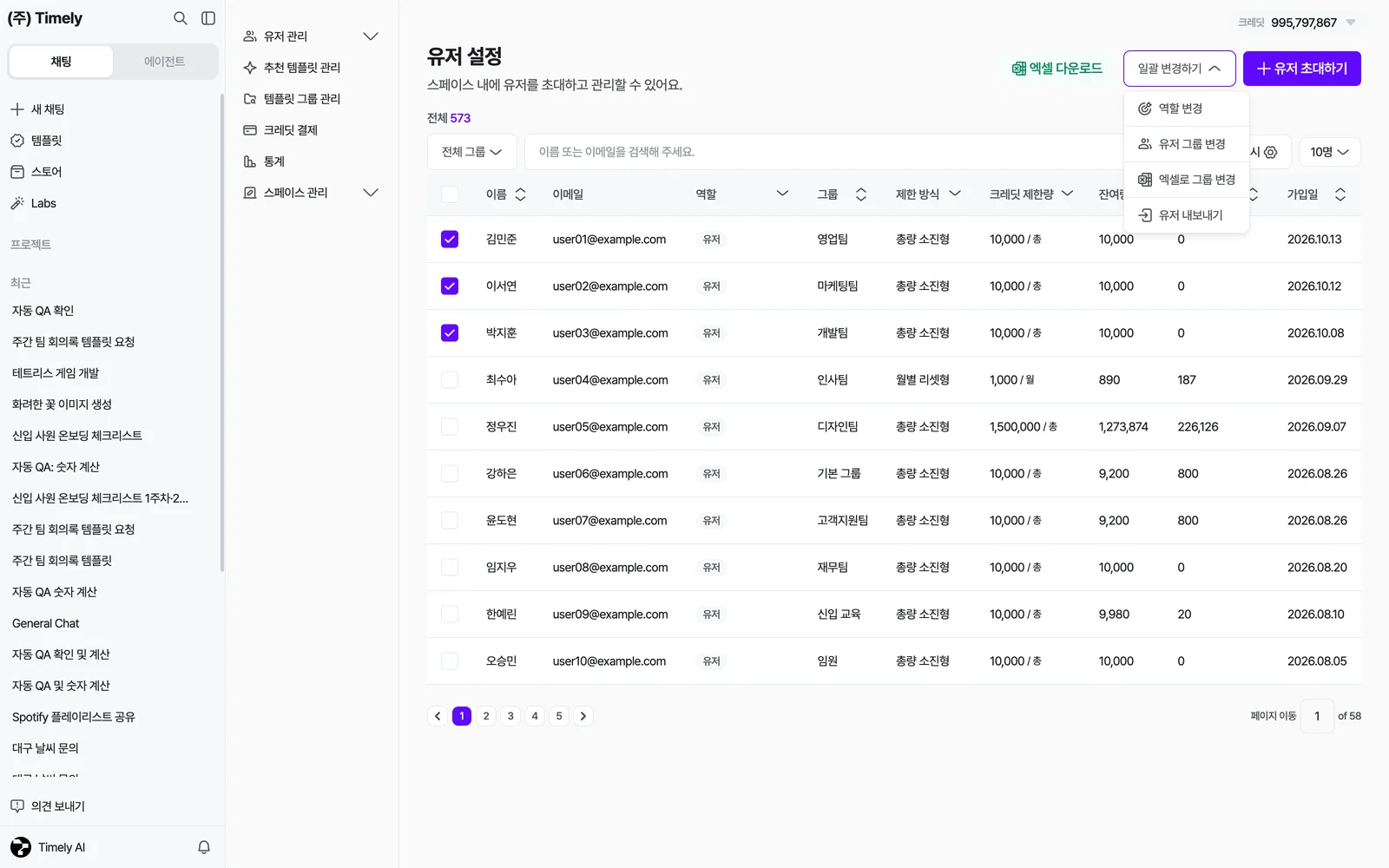Image resolution: width=1389 pixels, height=868 pixels.
Task: Go to next page arrow
Action: 583,716
